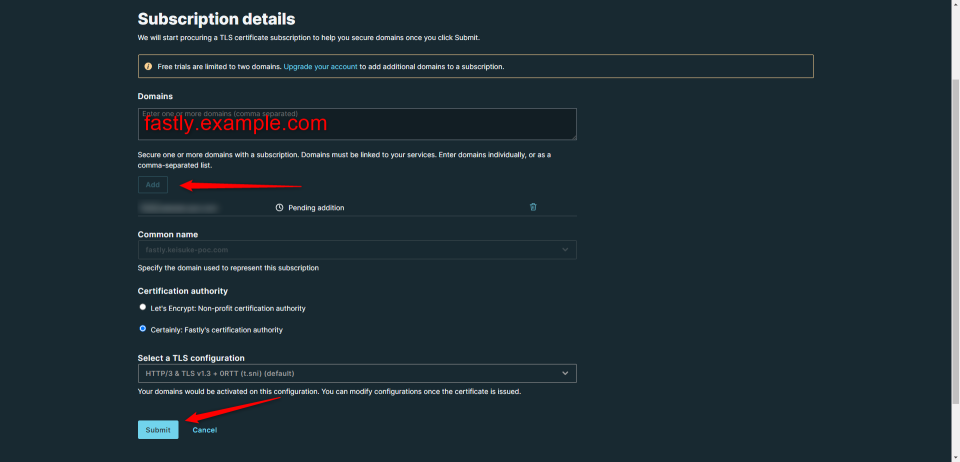
Task: Click the Cancel link
Action: (x=204, y=430)
